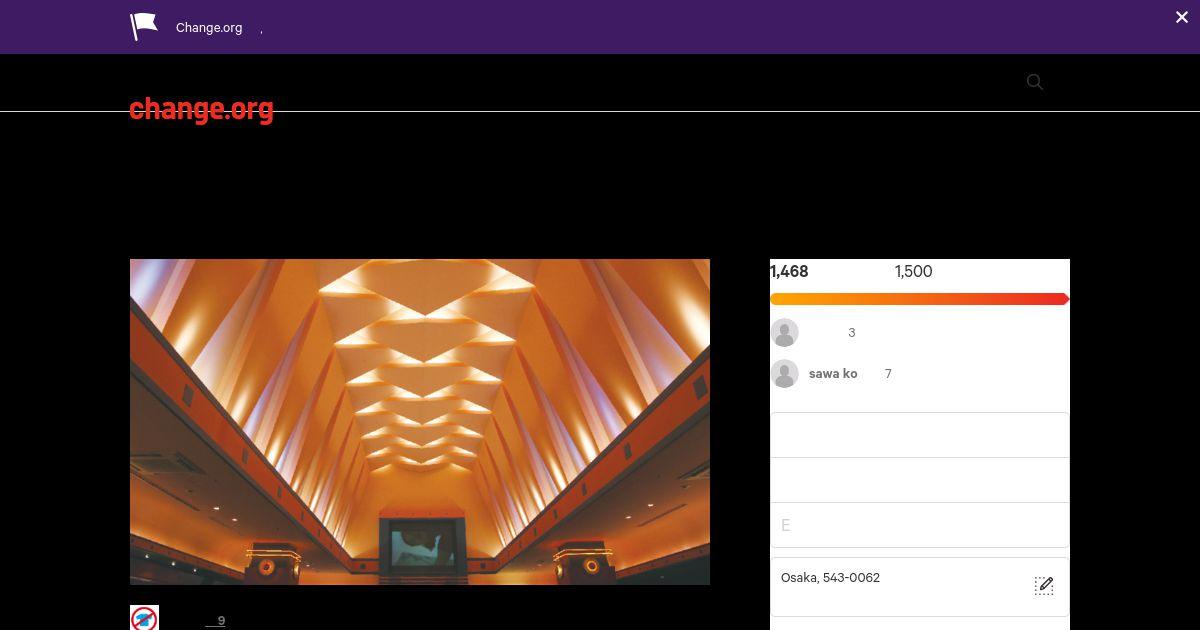
Task: Click the petition starter's red circle avatar
Action: click(x=144, y=618)
